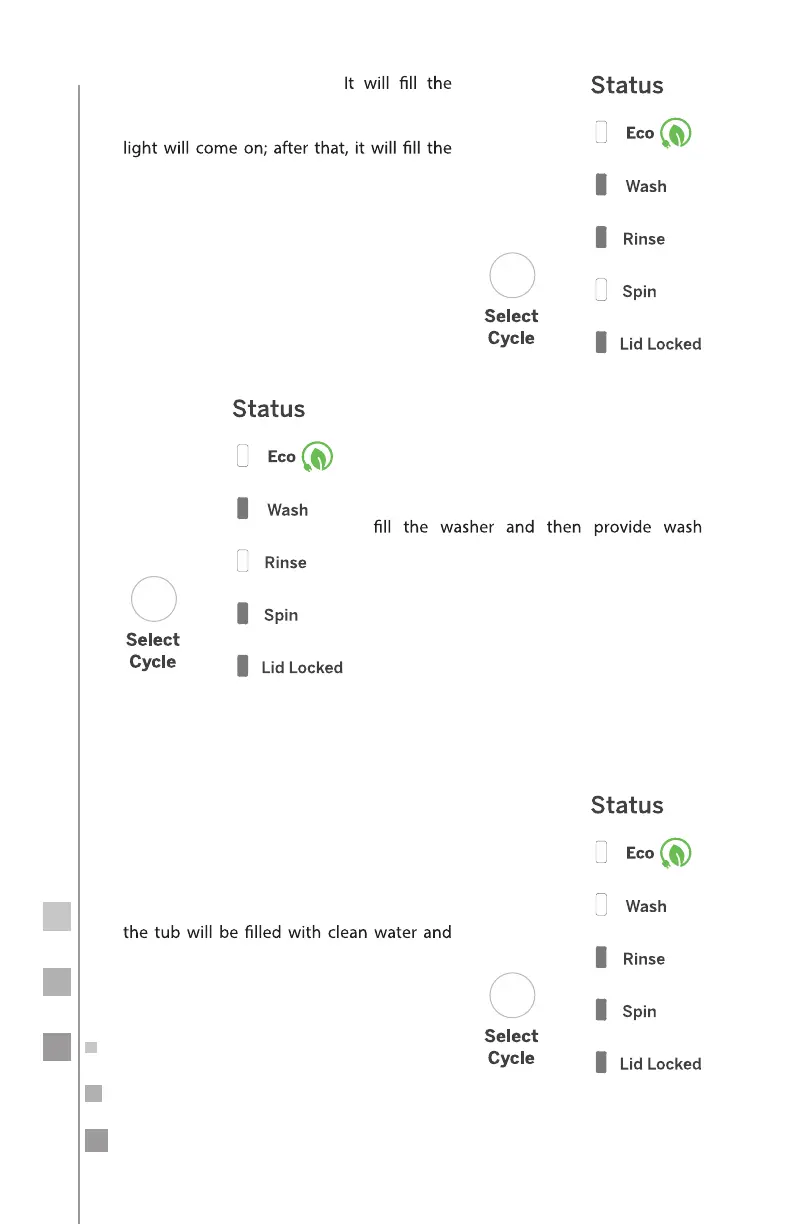Click Lid Locked indicator light in bottom panel

tap(601, 1062)
